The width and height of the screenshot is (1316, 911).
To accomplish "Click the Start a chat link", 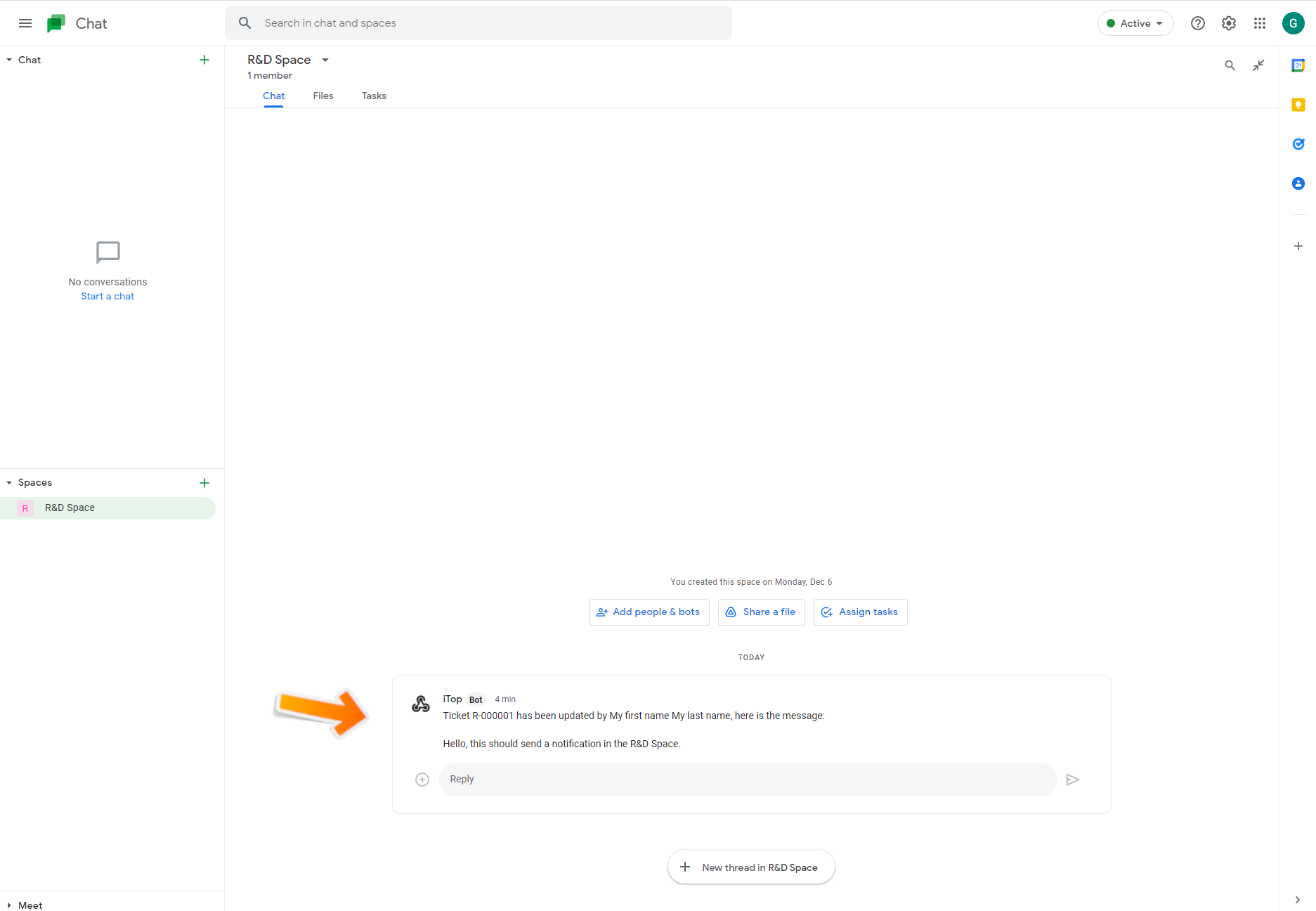I will pos(108,297).
